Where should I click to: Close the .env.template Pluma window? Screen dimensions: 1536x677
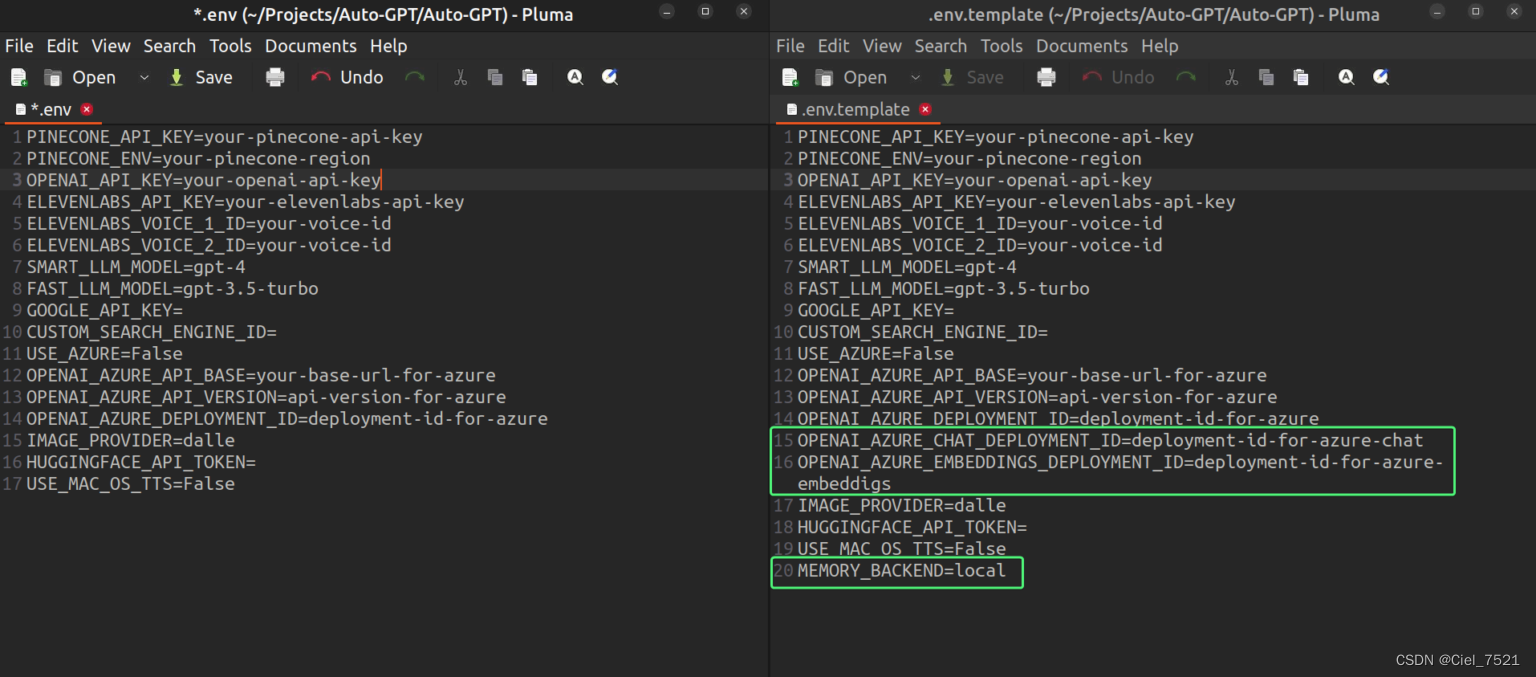tap(1513, 12)
